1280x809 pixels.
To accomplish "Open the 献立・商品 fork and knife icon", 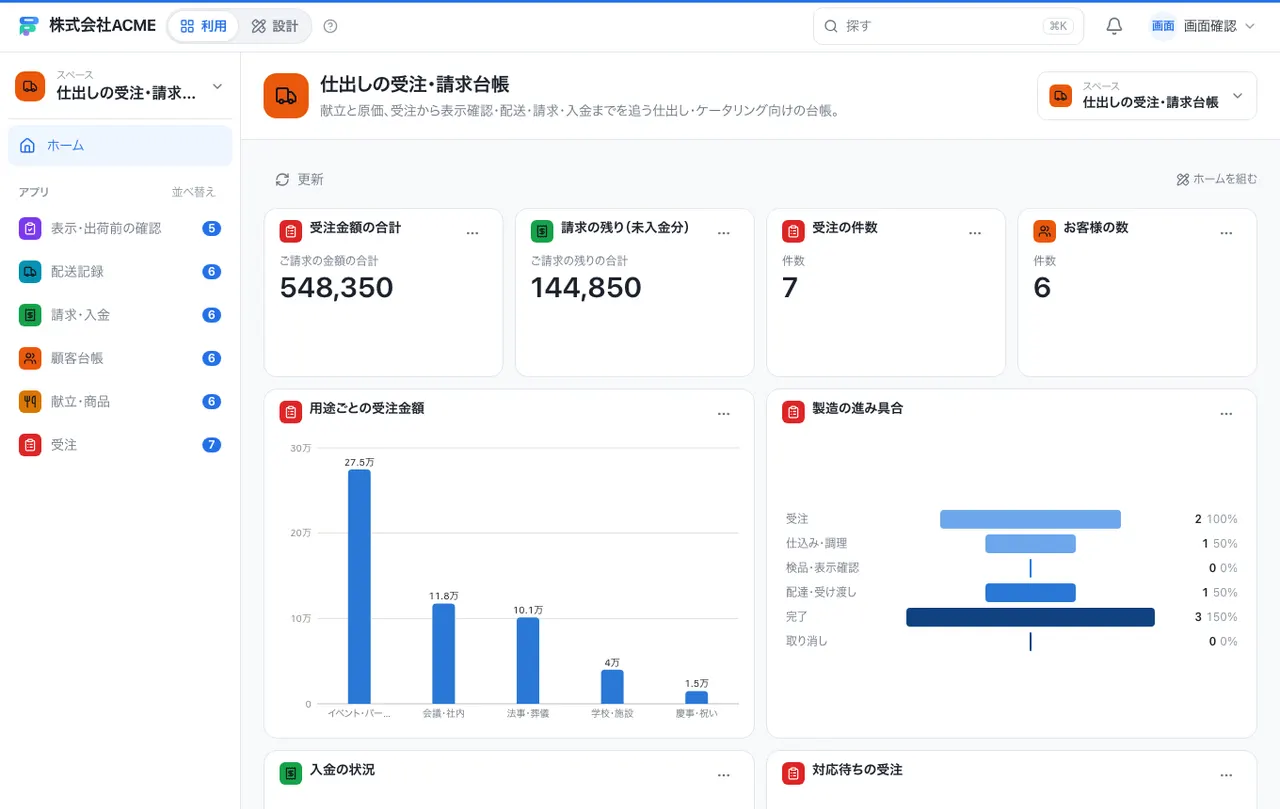I will tap(30, 401).
